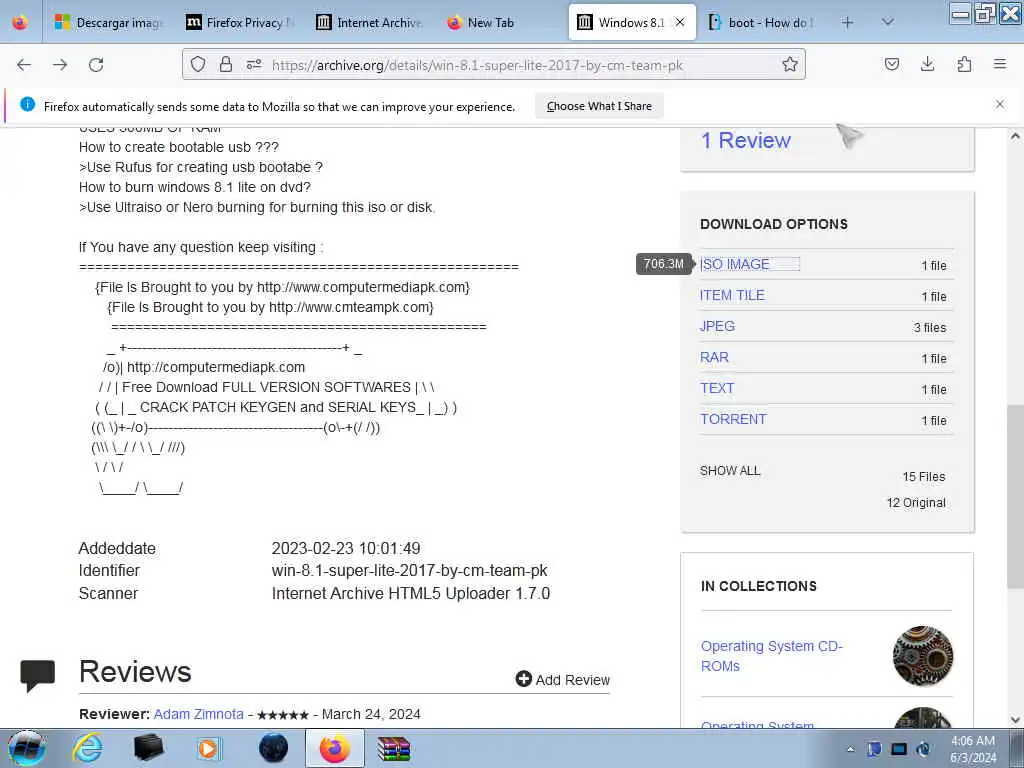Switch to Firefox Privacy Notice tab

tap(240, 22)
